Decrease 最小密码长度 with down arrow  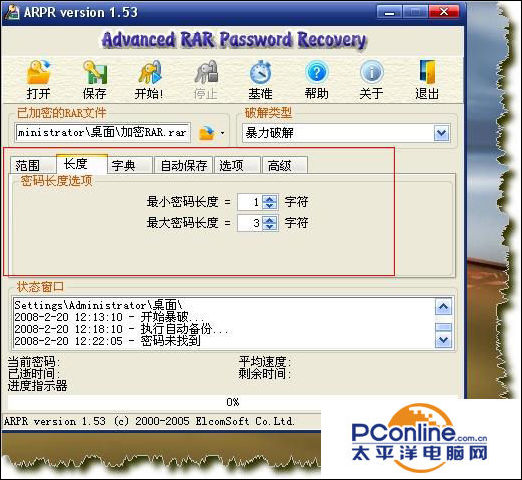click(270, 206)
